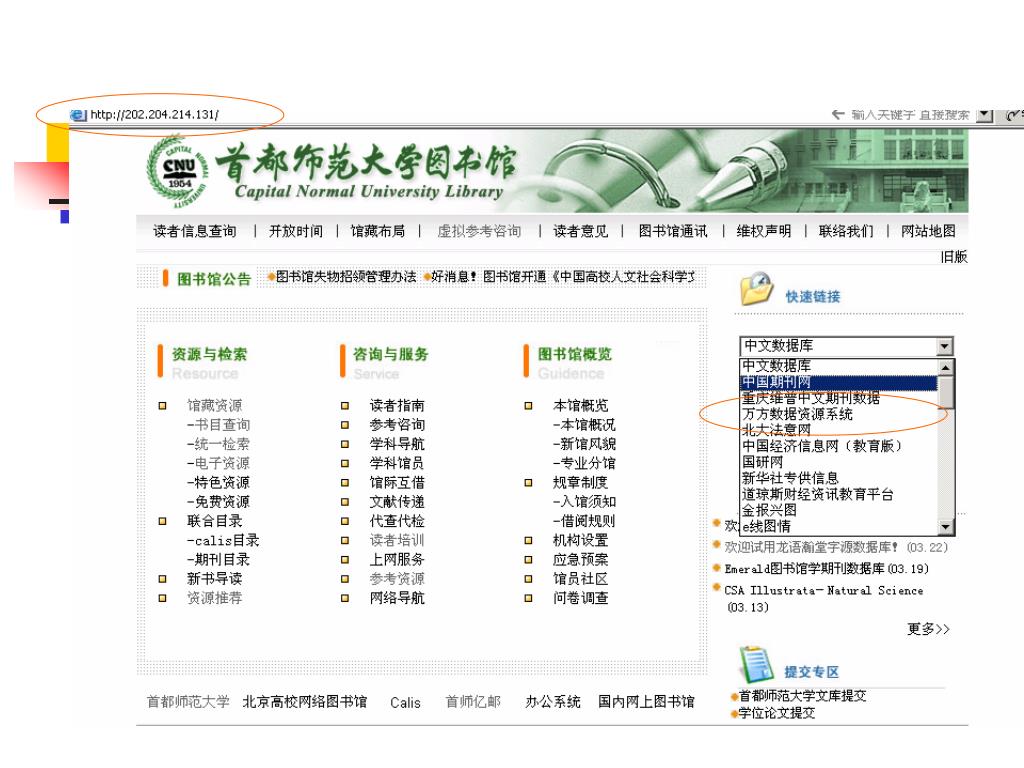This screenshot has height=768, width=1024.
Task: Open Calis footer link
Action: [x=406, y=703]
